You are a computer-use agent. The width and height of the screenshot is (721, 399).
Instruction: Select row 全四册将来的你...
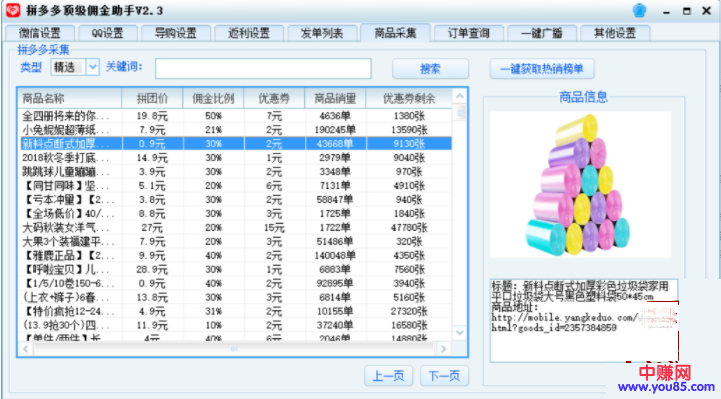(x=235, y=116)
